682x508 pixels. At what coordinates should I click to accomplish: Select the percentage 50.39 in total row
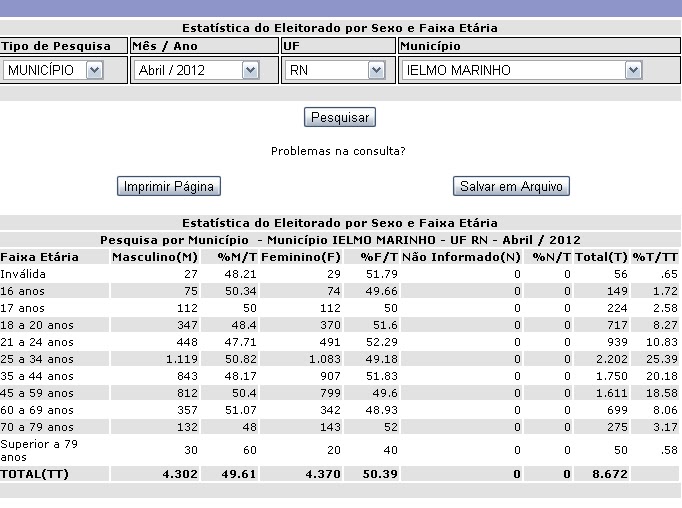pos(380,474)
